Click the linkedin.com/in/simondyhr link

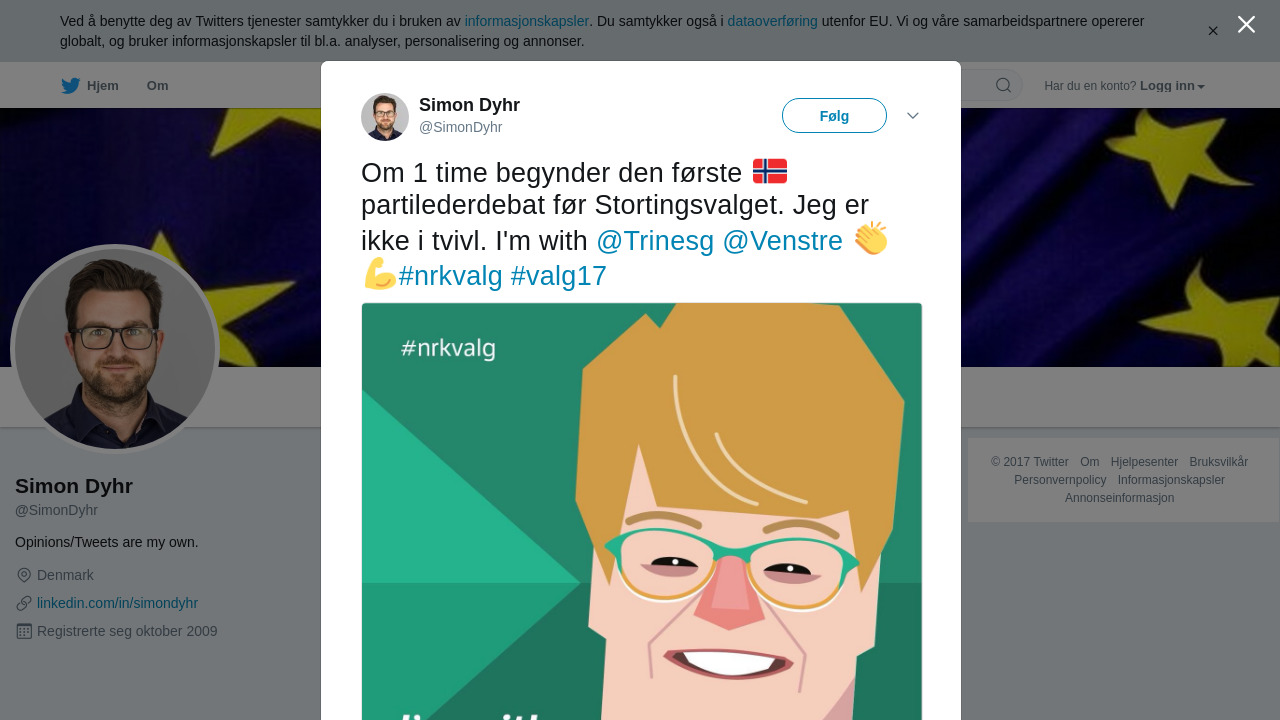(x=117, y=603)
